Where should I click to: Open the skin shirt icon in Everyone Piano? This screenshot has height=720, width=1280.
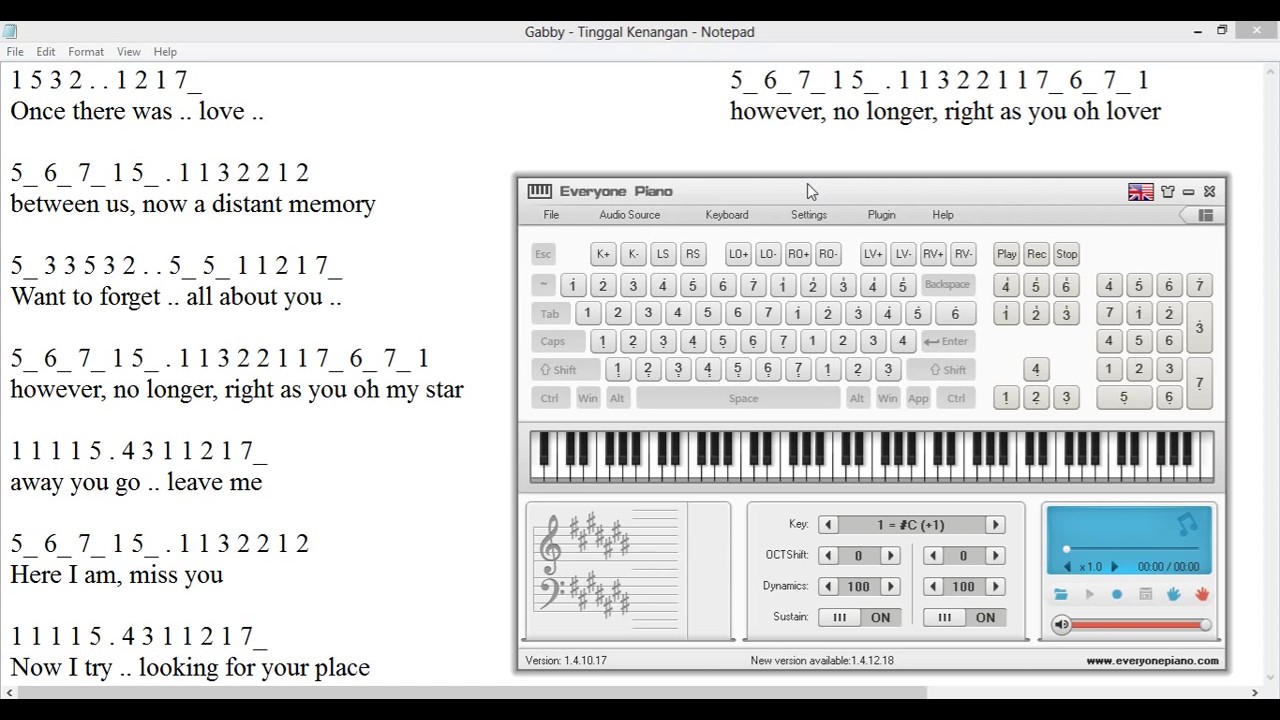tap(1167, 192)
